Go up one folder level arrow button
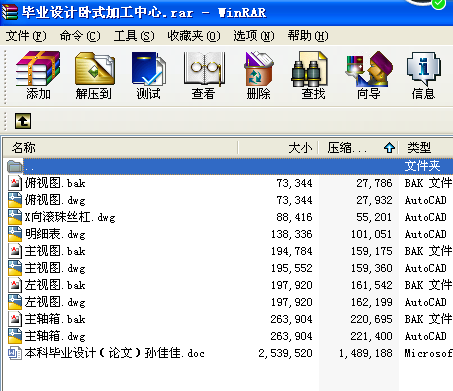 pyautogui.click(x=23, y=121)
